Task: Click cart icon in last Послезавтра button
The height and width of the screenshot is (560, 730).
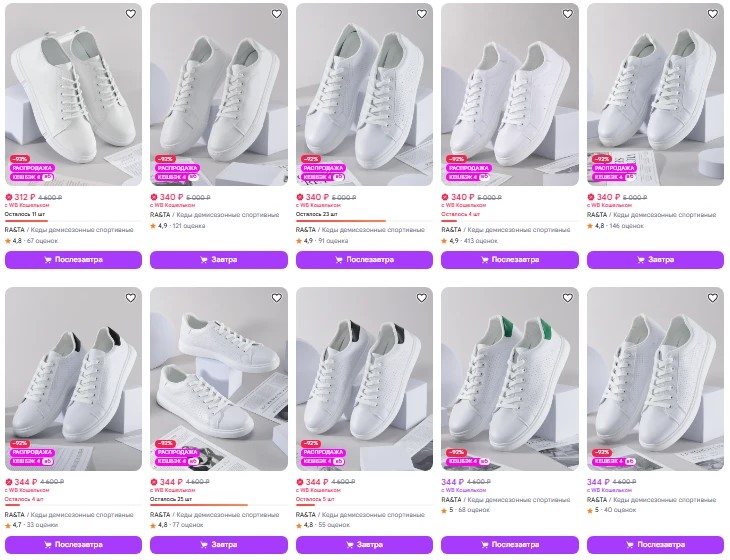Action: click(630, 545)
